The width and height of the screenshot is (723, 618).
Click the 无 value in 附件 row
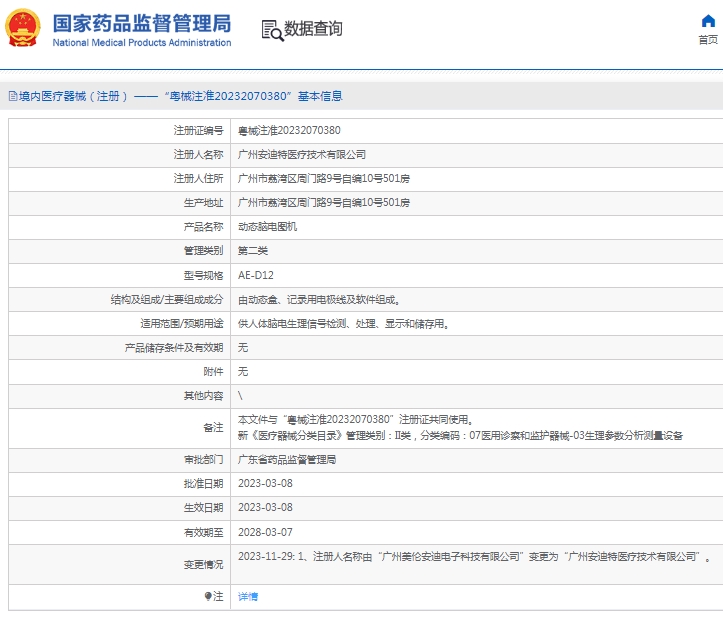pos(243,372)
